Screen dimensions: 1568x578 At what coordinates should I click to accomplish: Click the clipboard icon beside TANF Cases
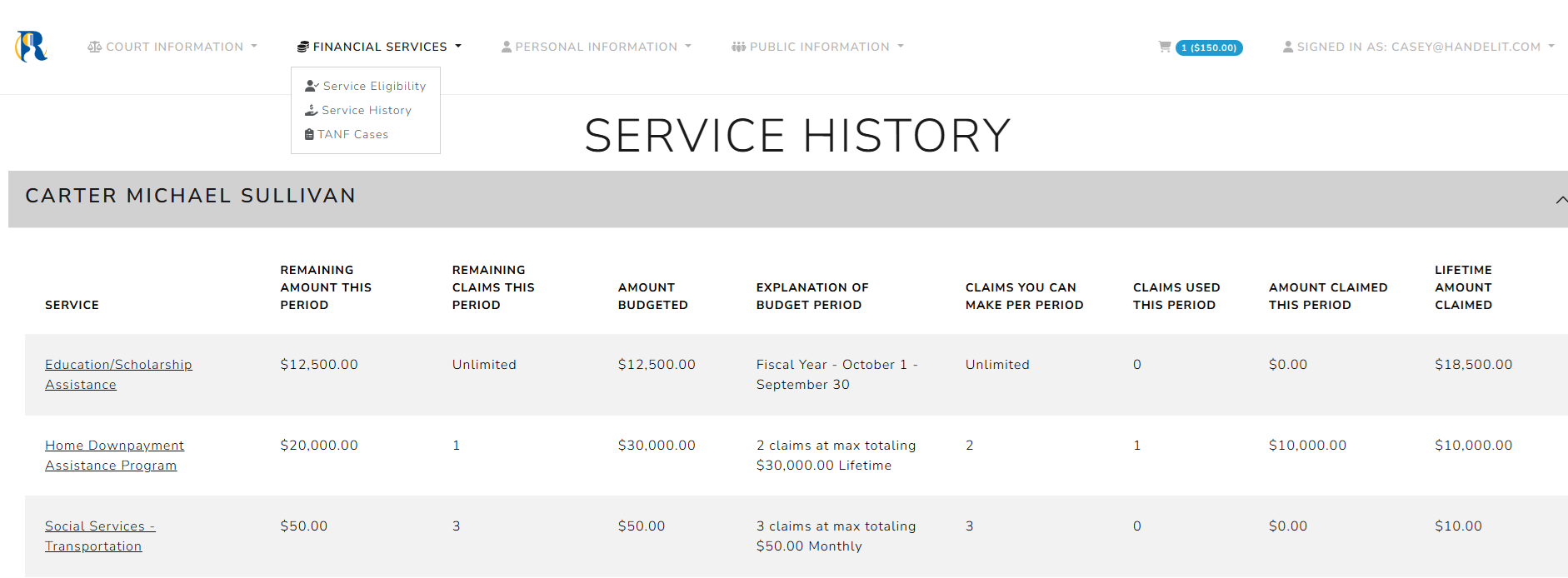click(x=309, y=134)
